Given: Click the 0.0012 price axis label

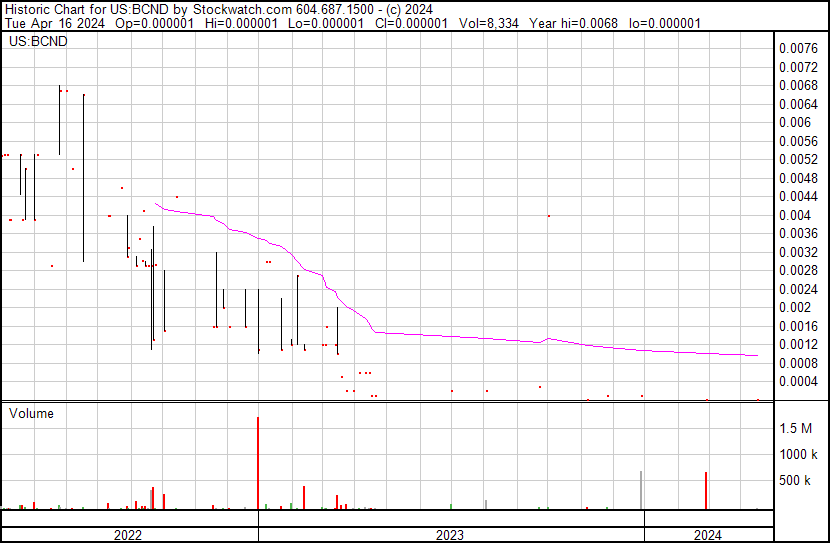Looking at the screenshot, I should 798,345.
